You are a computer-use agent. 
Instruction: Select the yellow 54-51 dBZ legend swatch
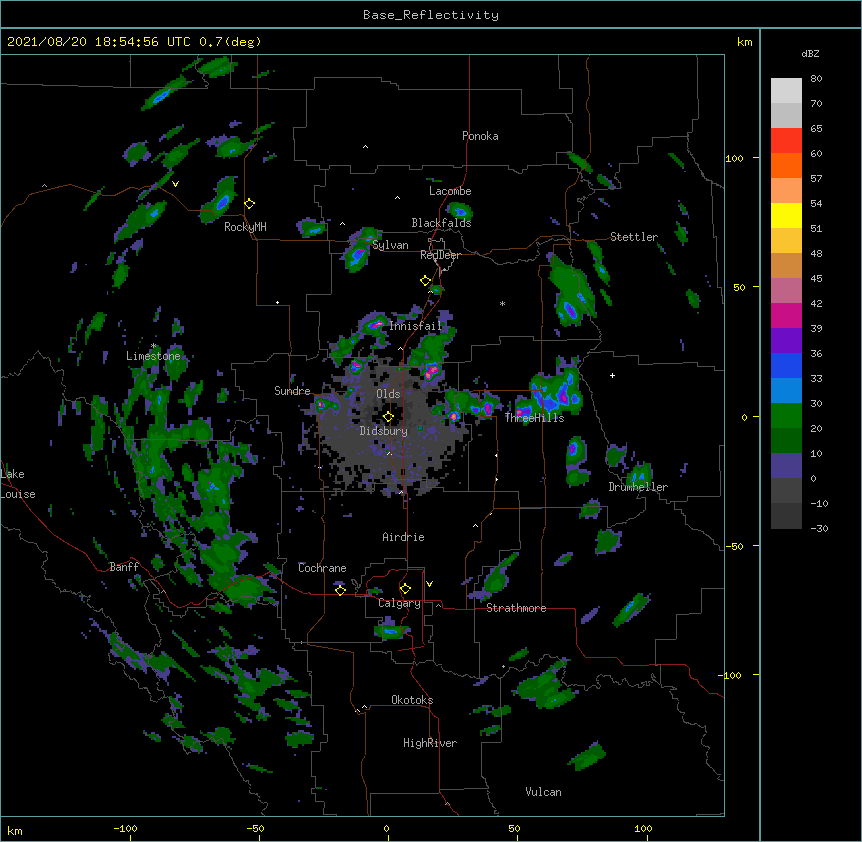tap(786, 215)
